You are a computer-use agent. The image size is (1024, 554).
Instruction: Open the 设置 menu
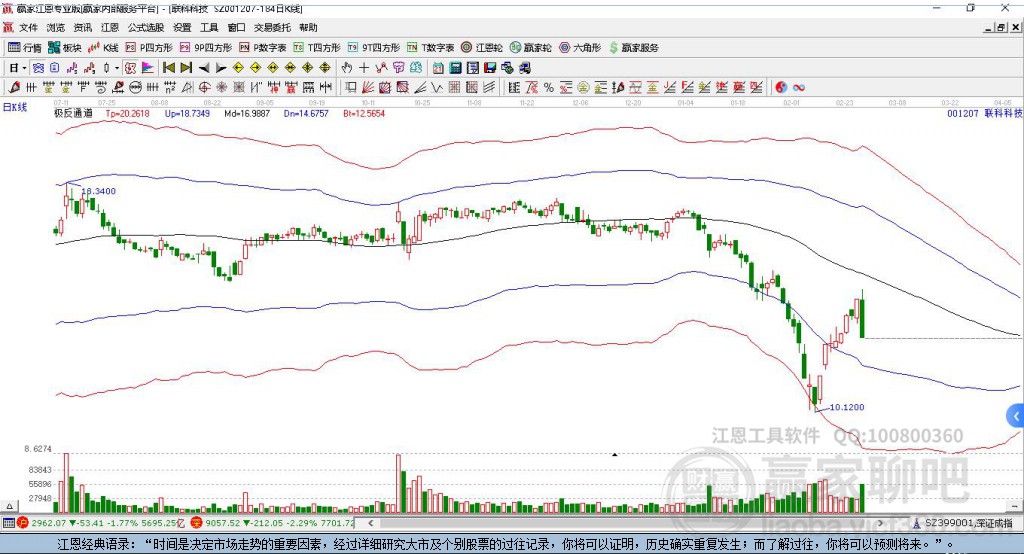(182, 27)
